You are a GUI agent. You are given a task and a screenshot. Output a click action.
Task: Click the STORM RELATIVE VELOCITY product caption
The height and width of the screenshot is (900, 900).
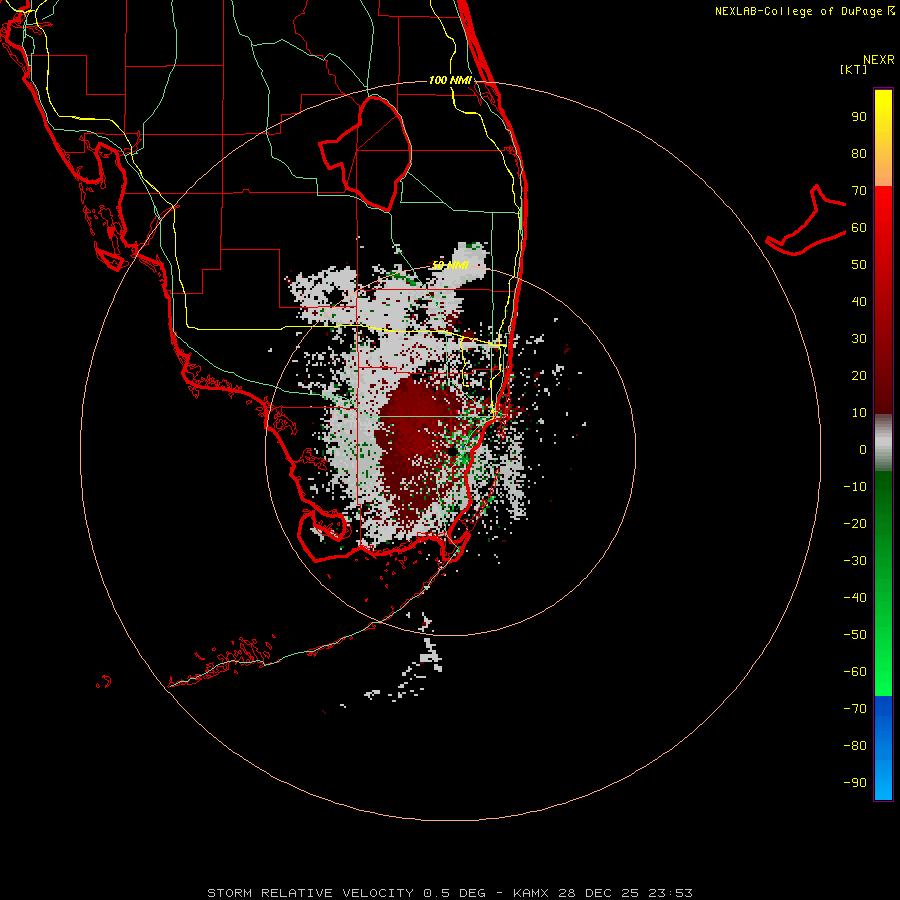tap(310, 893)
